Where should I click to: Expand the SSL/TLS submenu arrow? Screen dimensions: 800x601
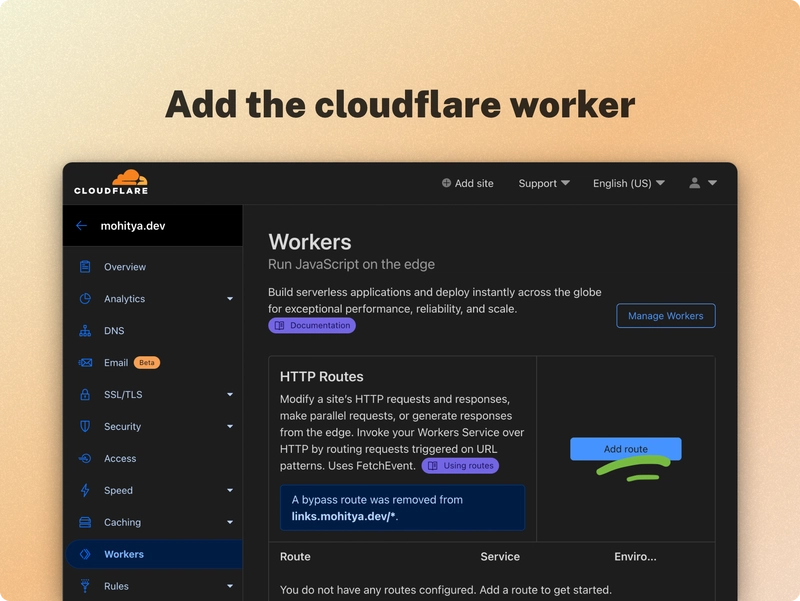point(230,394)
